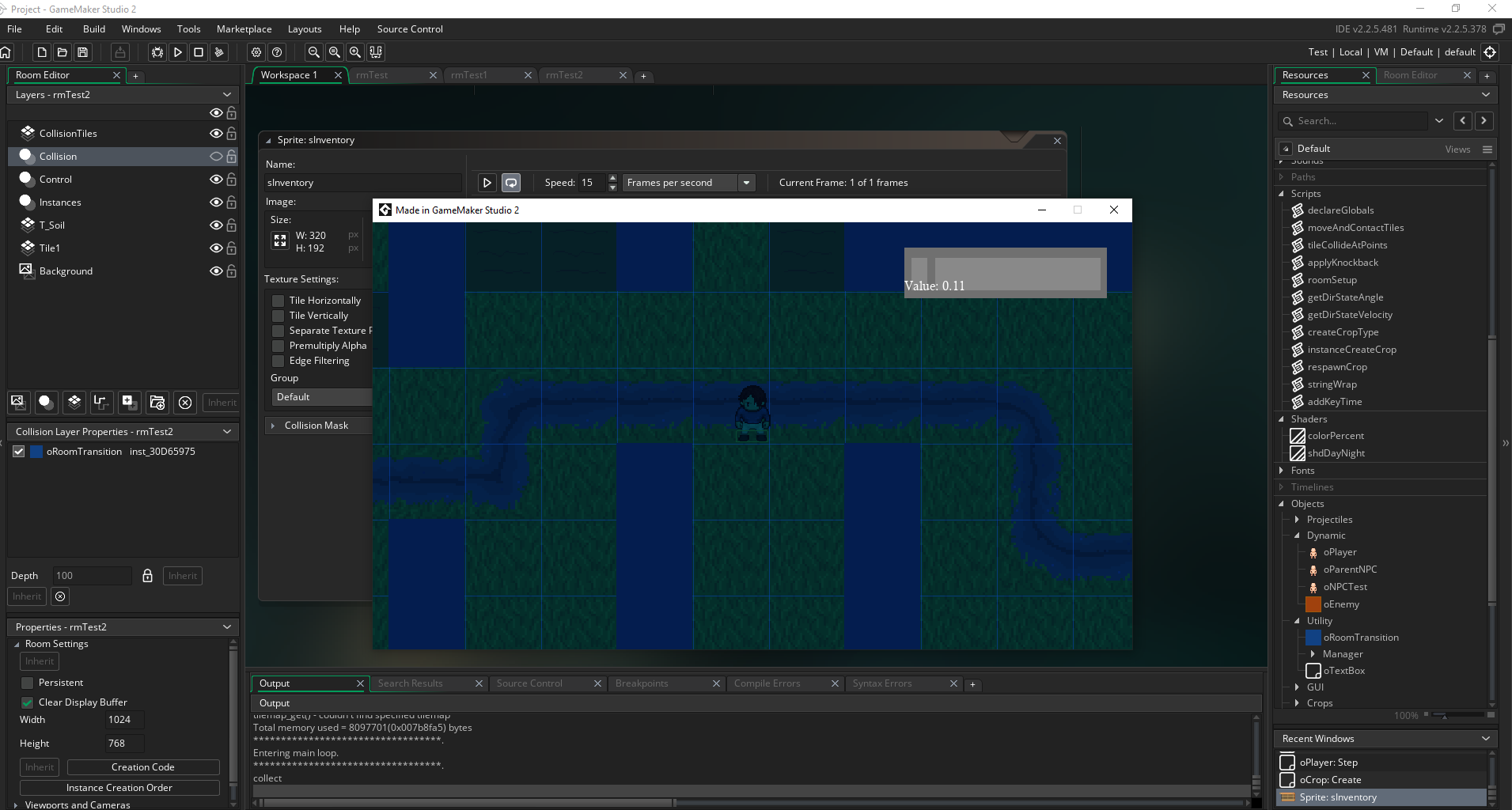This screenshot has height=810, width=1512.
Task: Hide the CollisionTiles layer using eye icon
Action: click(215, 134)
